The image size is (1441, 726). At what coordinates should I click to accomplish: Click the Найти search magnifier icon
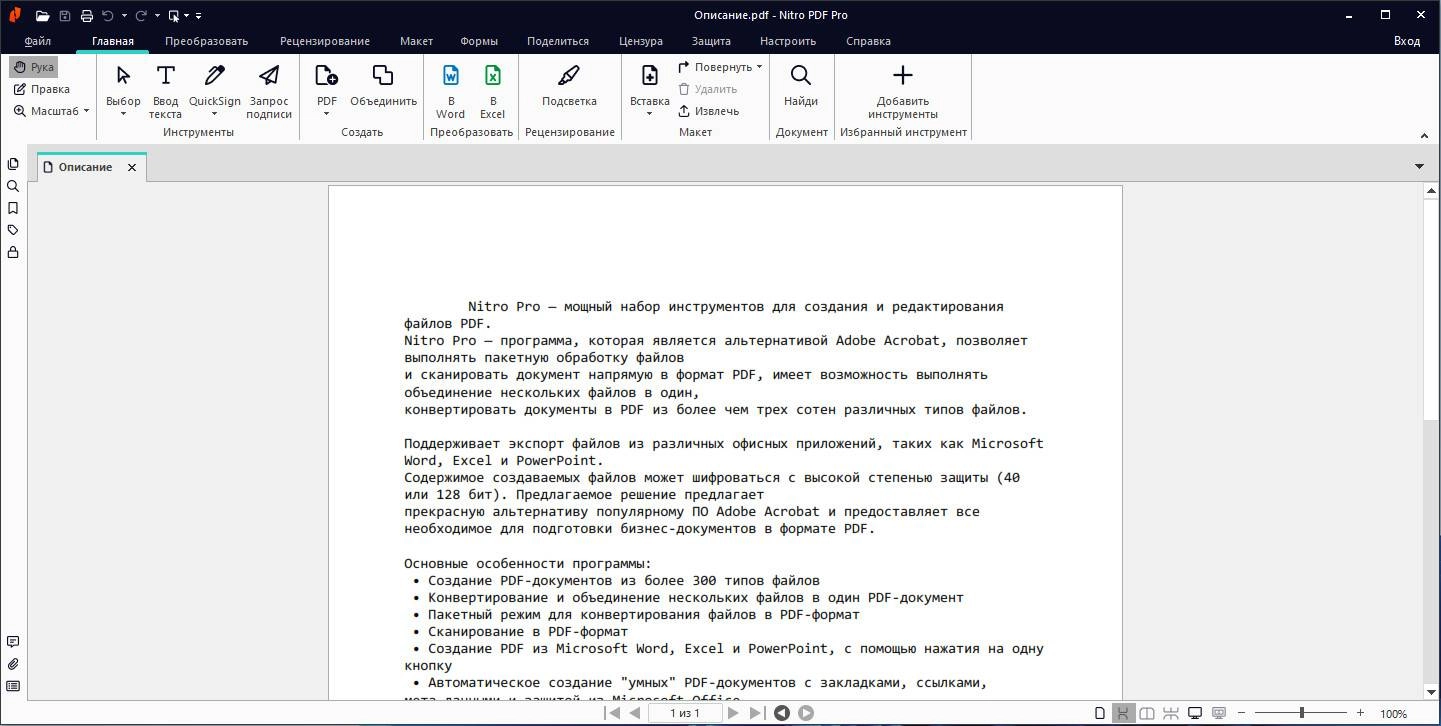tap(801, 76)
